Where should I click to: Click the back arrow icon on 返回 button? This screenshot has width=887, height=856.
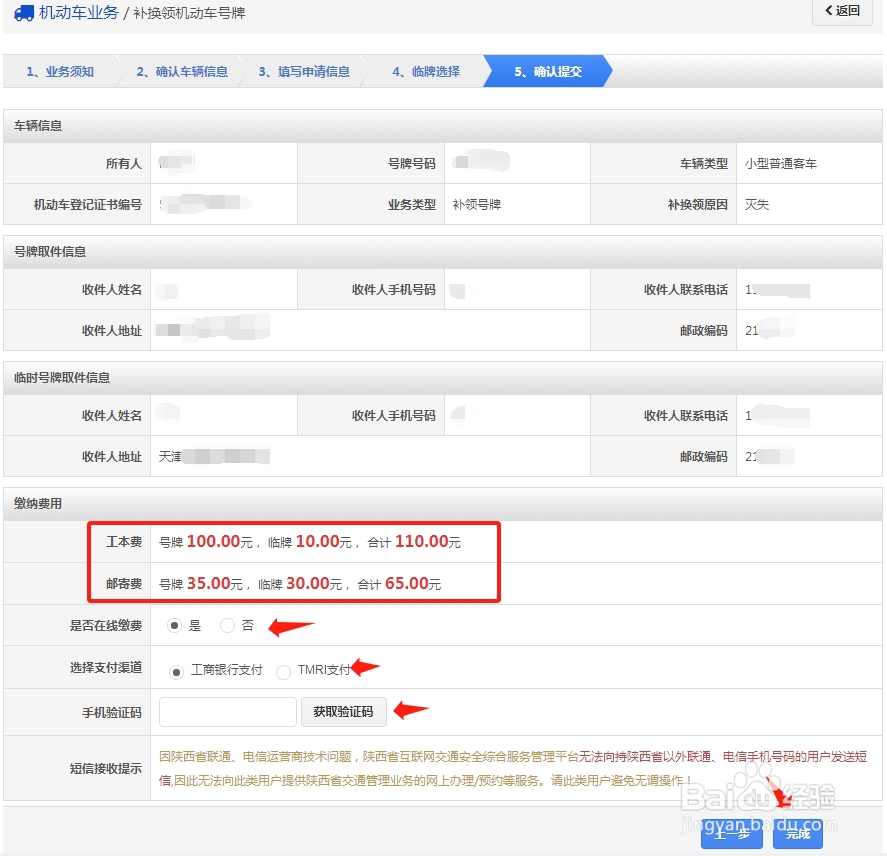pyautogui.click(x=829, y=12)
